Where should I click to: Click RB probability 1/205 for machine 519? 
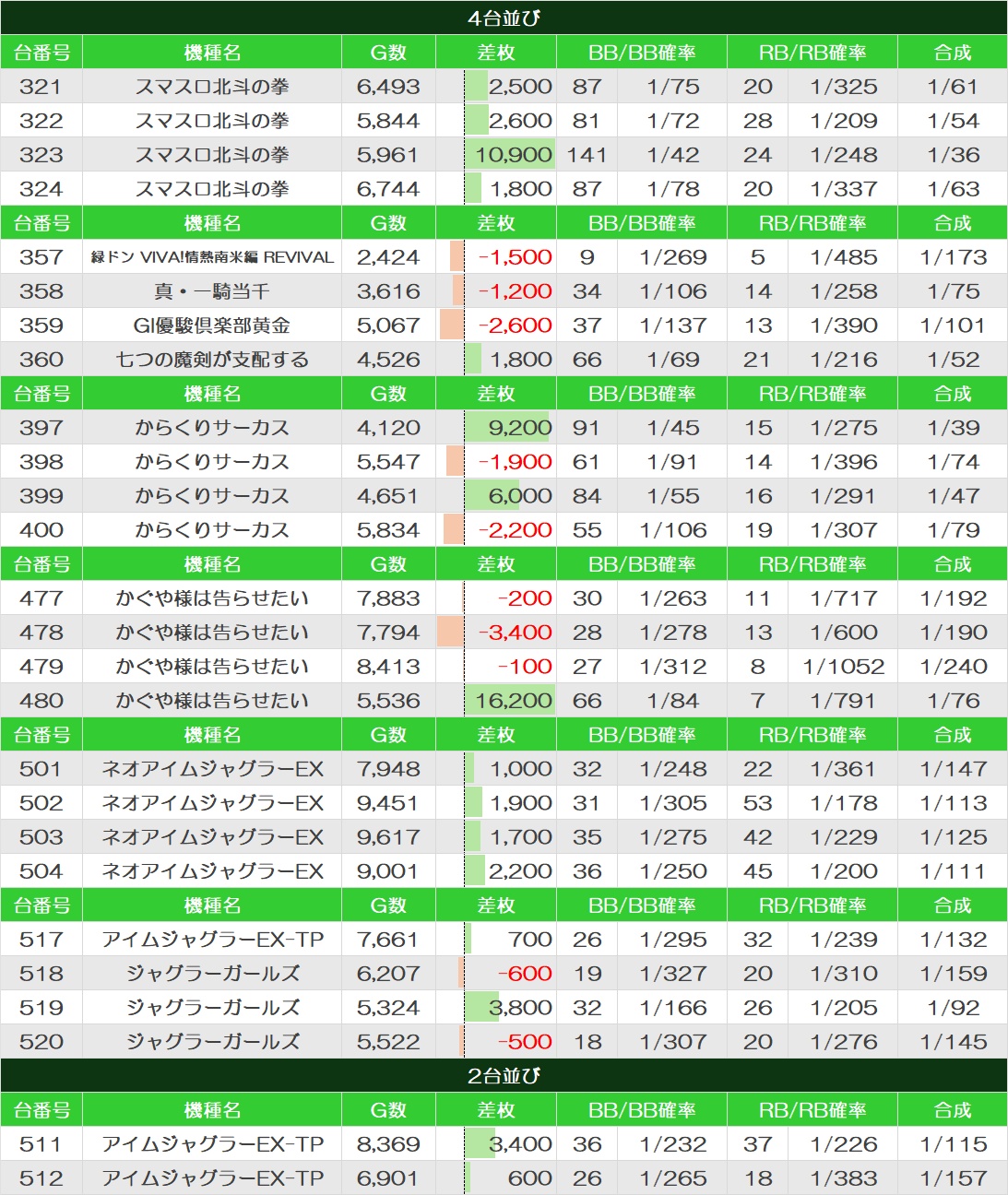[x=844, y=1008]
